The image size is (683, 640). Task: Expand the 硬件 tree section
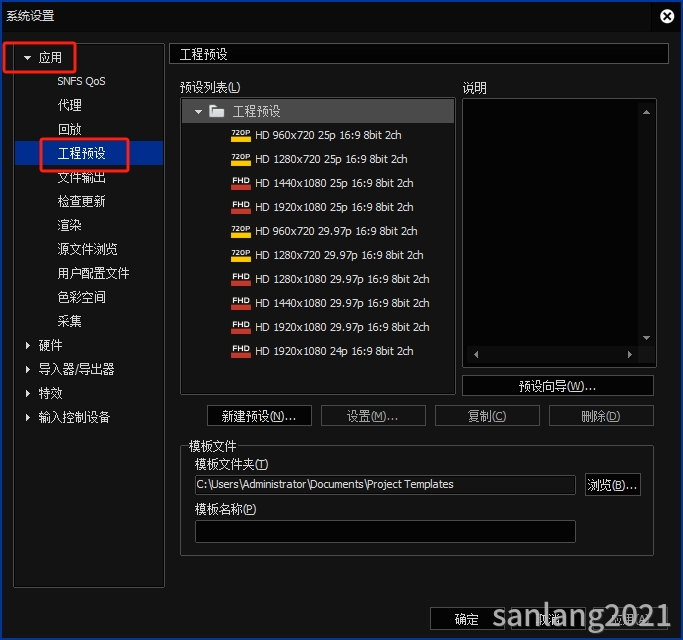[x=28, y=345]
